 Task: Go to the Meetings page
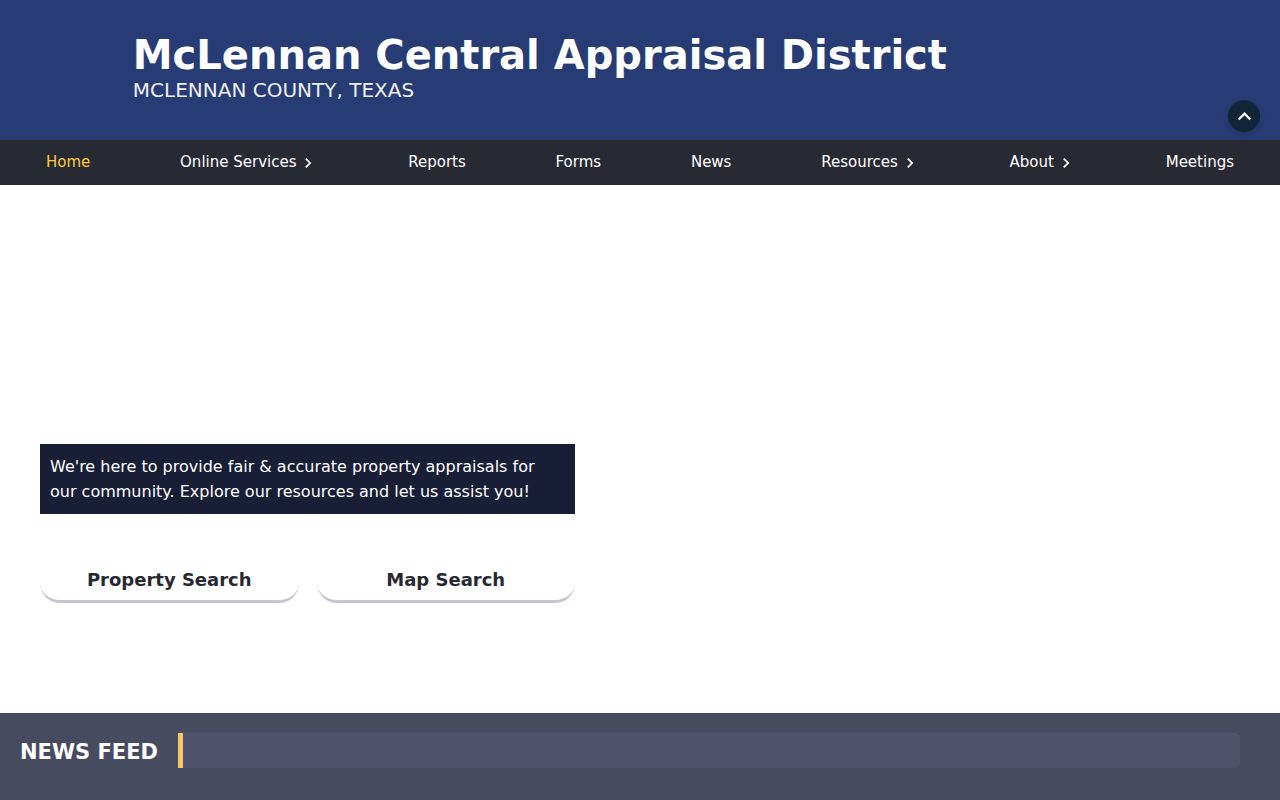[1200, 162]
